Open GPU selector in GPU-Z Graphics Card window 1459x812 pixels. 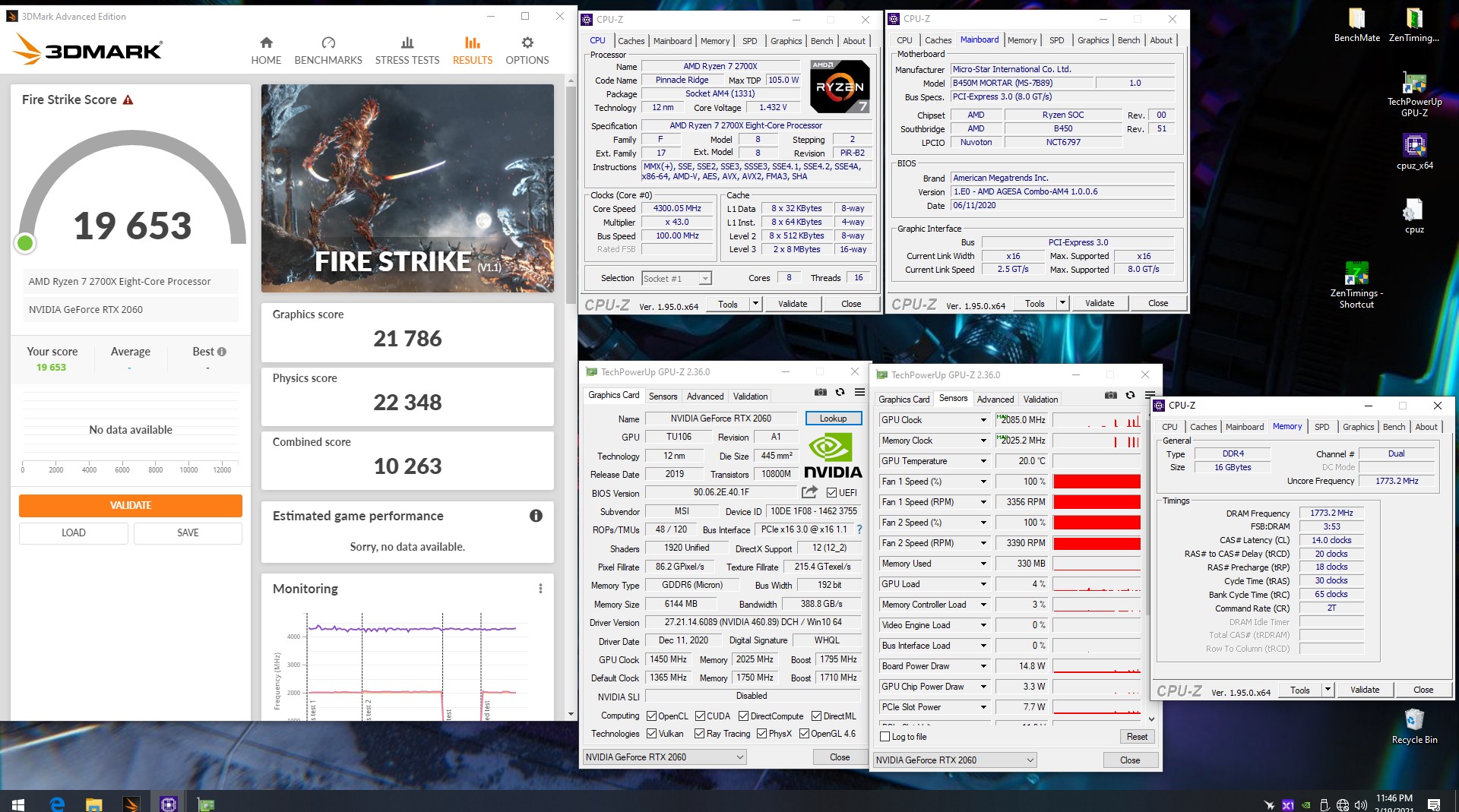pyautogui.click(x=665, y=757)
